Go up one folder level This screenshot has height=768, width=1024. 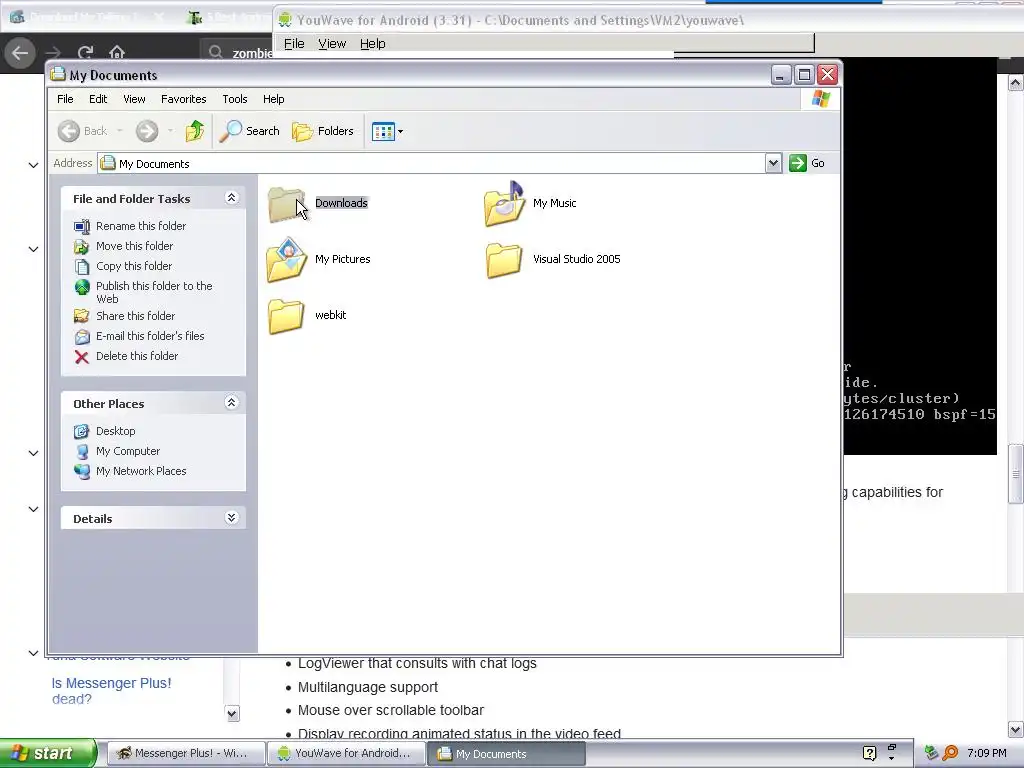click(195, 131)
